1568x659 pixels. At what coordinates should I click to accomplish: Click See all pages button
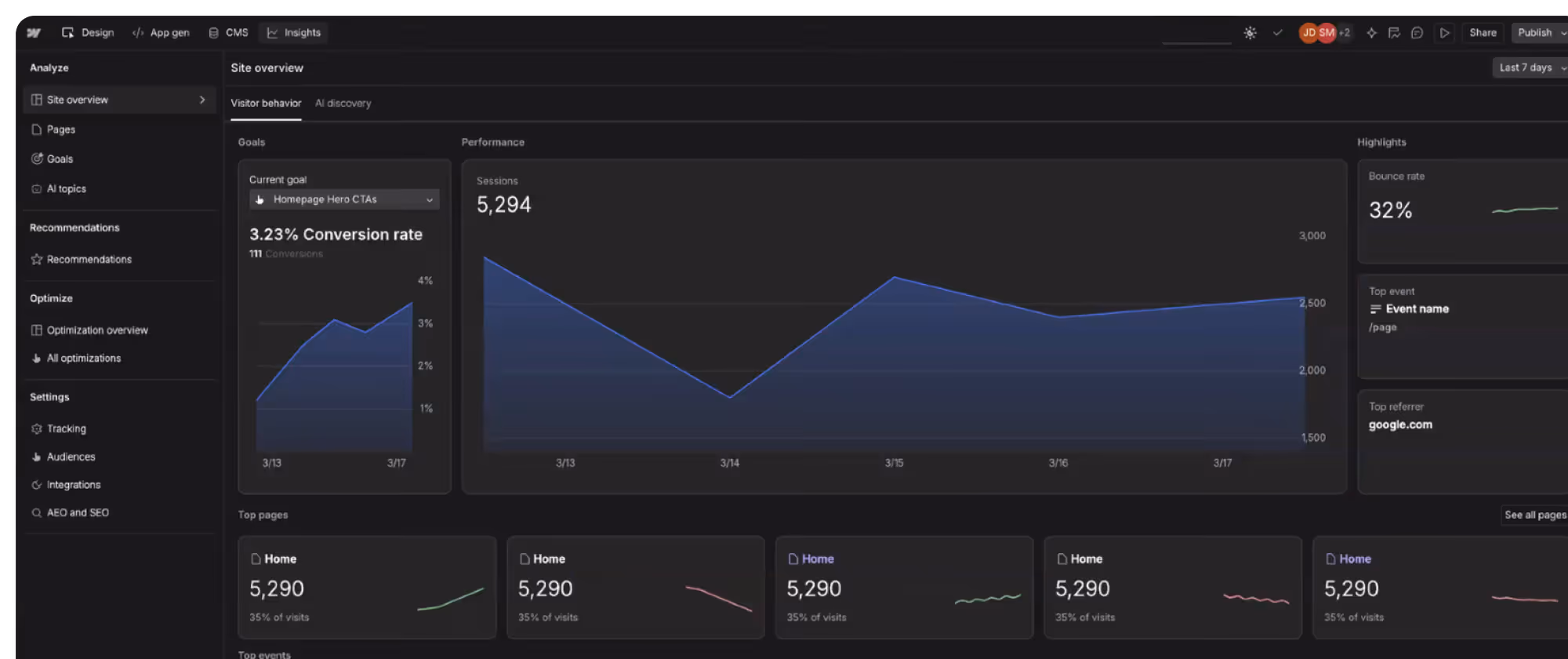(x=1535, y=515)
